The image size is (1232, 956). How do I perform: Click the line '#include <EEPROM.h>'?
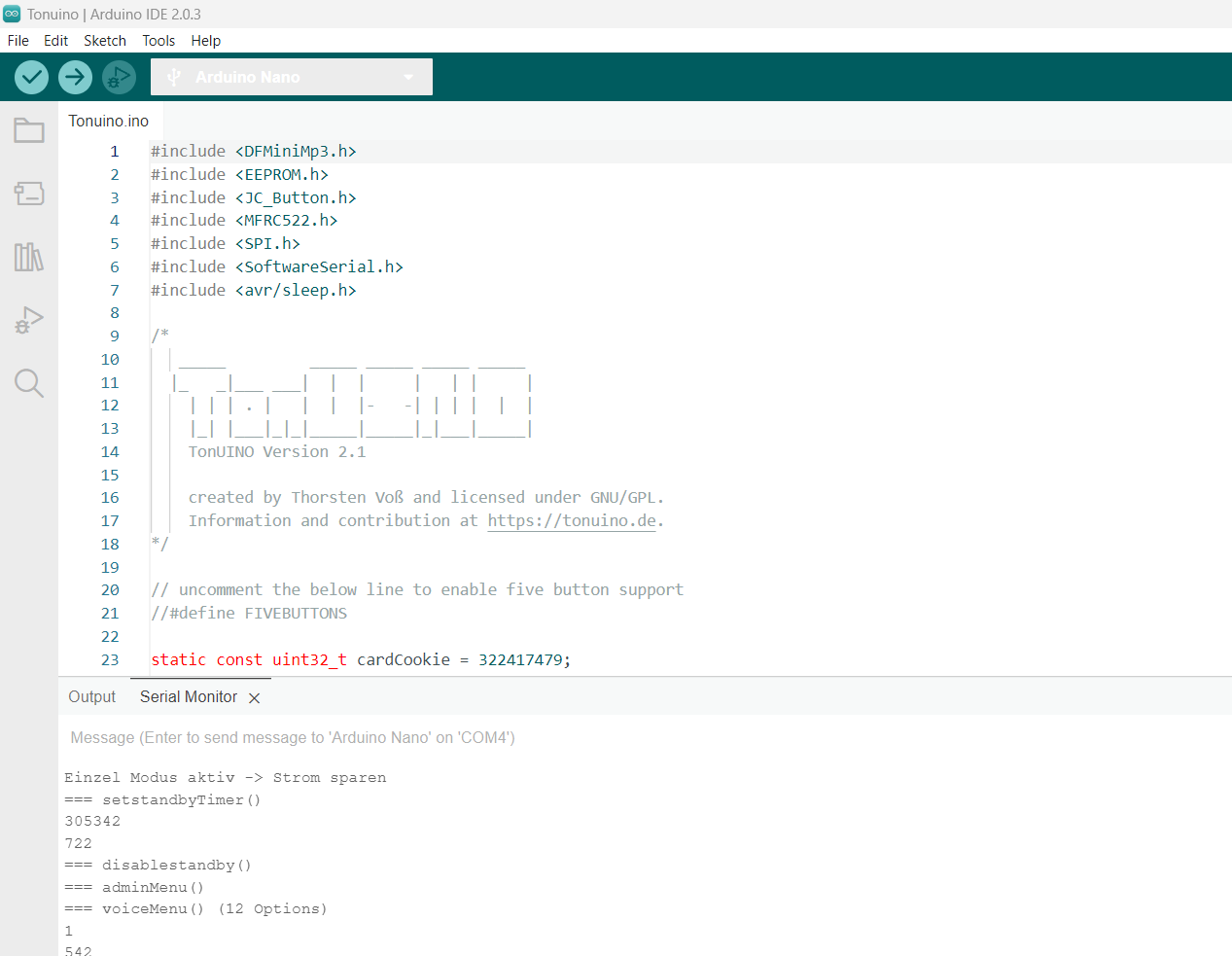tap(239, 174)
